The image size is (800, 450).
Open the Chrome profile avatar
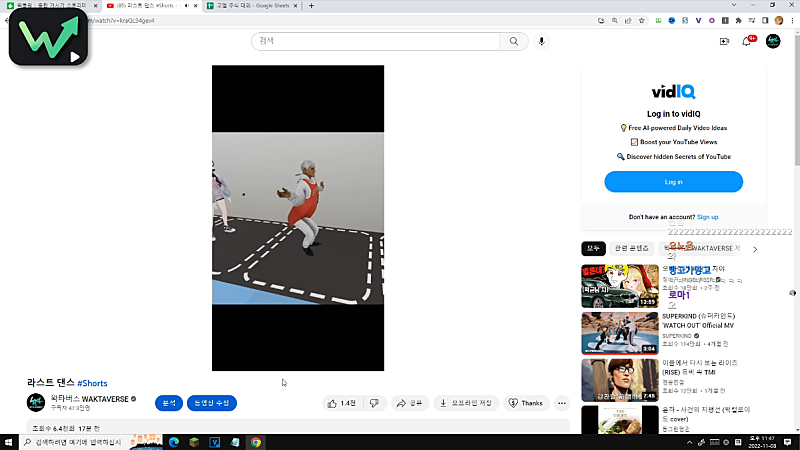click(779, 20)
